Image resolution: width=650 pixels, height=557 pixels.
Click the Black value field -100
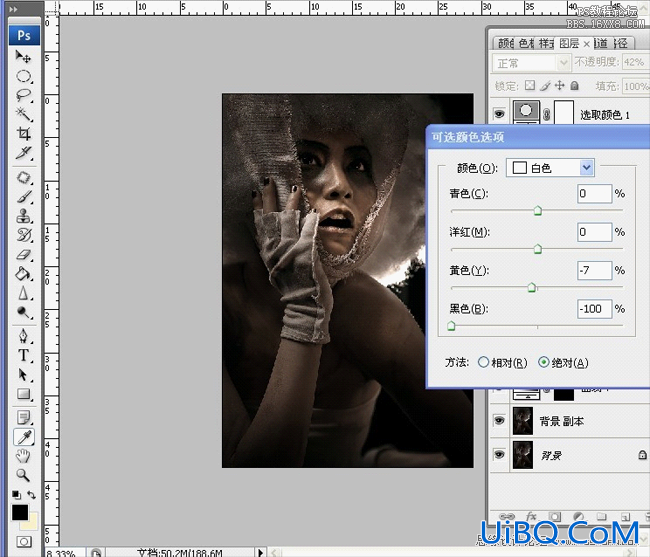tap(594, 309)
